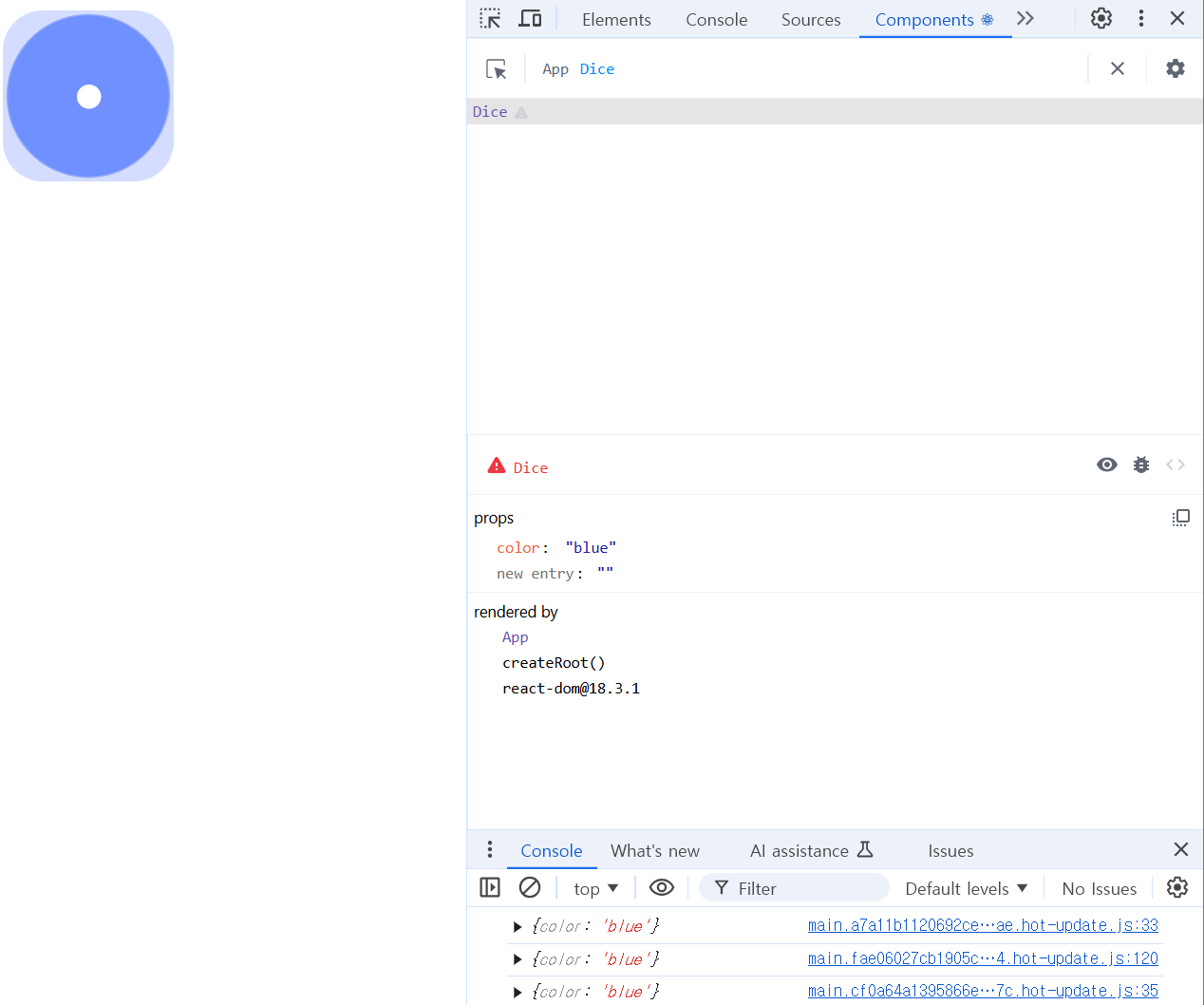
Task: Toggle the device toolbar icon
Action: pyautogui.click(x=530, y=19)
